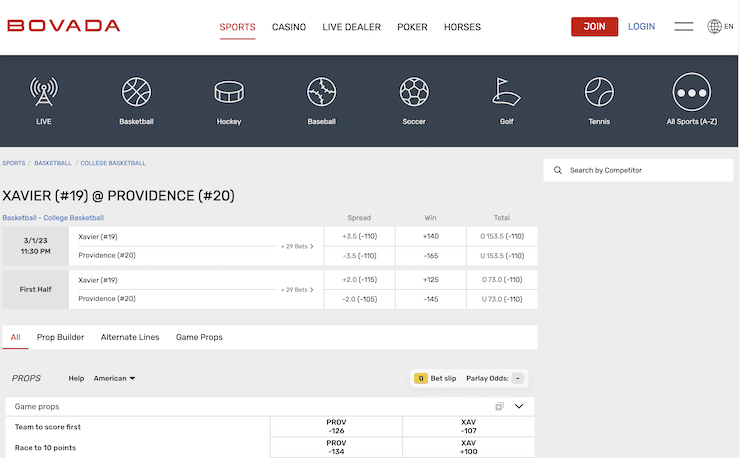The height and width of the screenshot is (458, 740).
Task: Toggle Providence -165 win bet
Action: pos(430,255)
